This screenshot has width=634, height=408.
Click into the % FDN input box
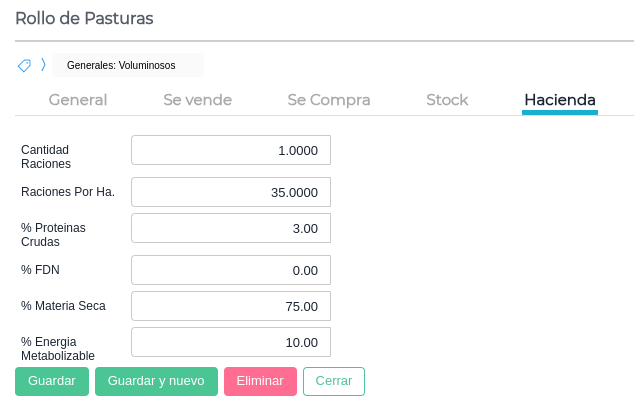click(231, 270)
